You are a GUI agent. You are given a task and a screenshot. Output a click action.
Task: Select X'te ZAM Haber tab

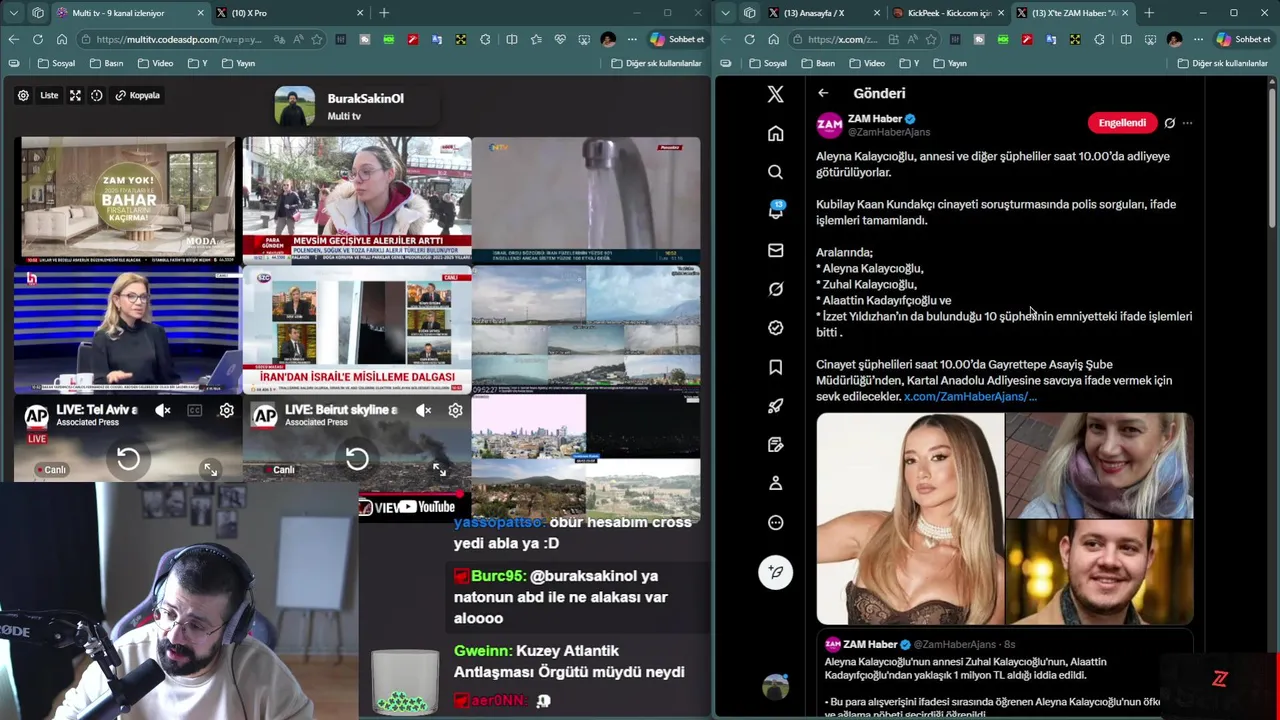point(1072,13)
